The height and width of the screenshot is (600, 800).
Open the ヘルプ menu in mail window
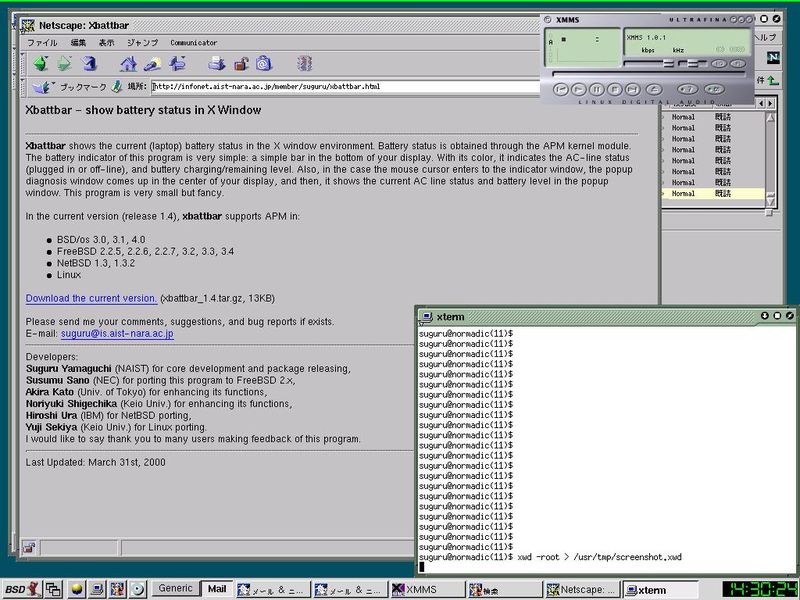766,37
